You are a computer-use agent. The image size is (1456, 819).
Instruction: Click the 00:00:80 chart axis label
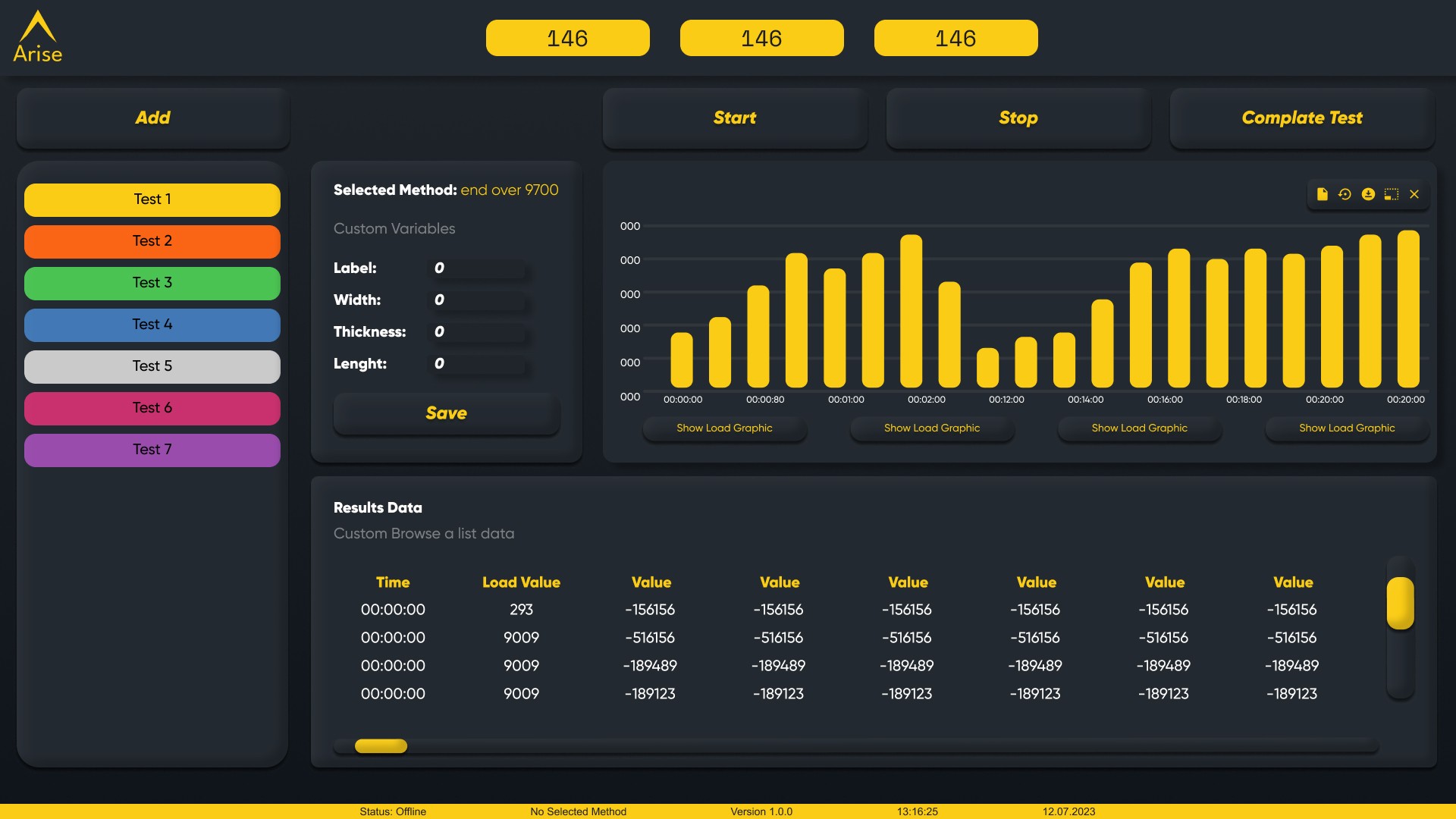coord(765,400)
